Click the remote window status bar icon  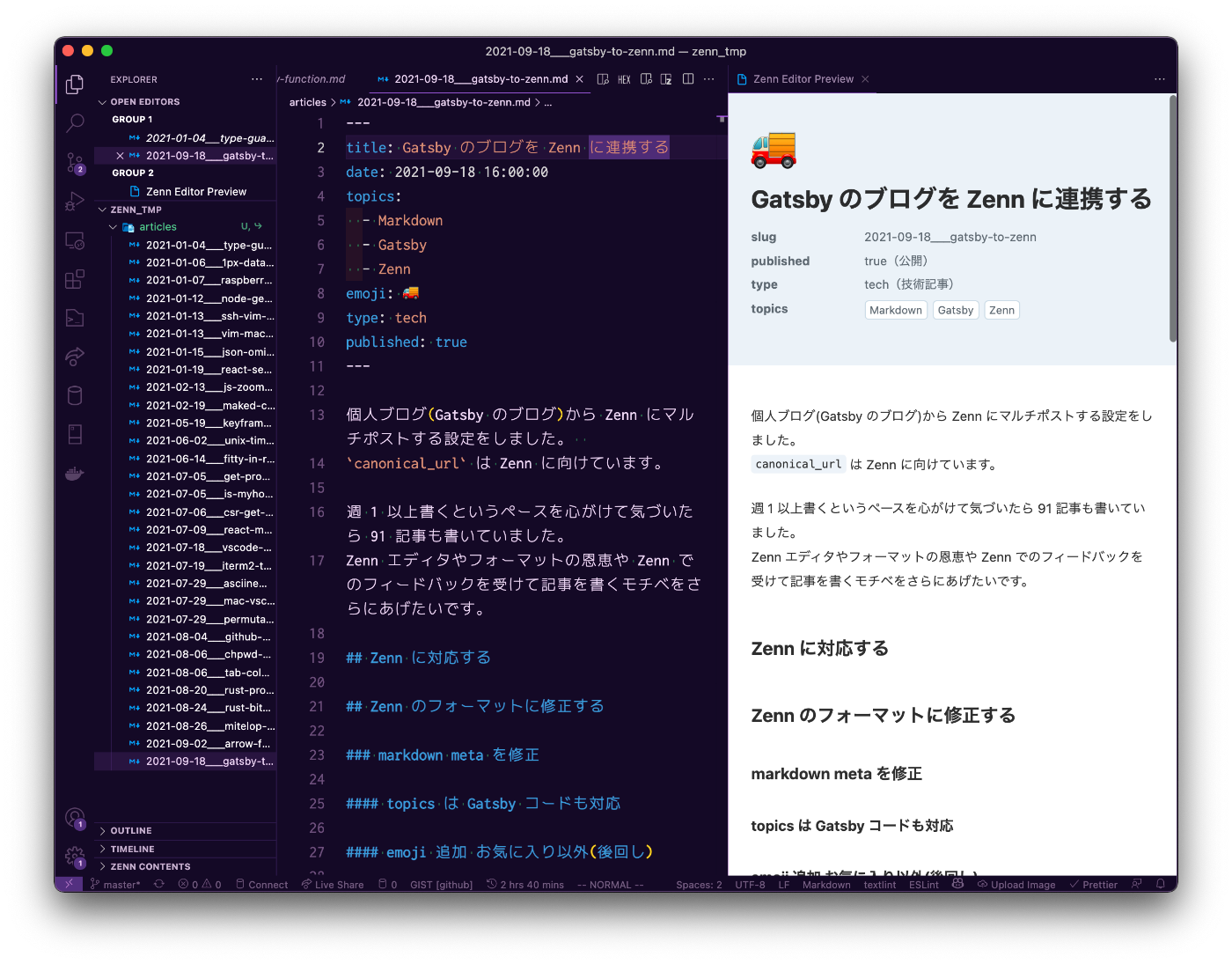point(69,884)
